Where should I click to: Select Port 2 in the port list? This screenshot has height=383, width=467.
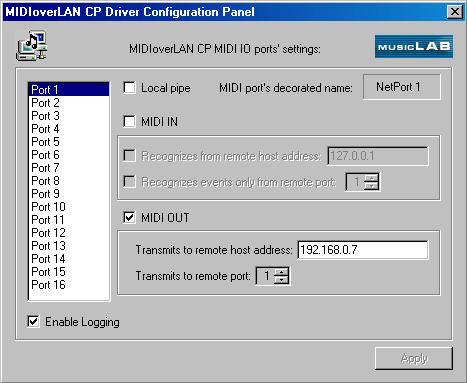point(69,103)
